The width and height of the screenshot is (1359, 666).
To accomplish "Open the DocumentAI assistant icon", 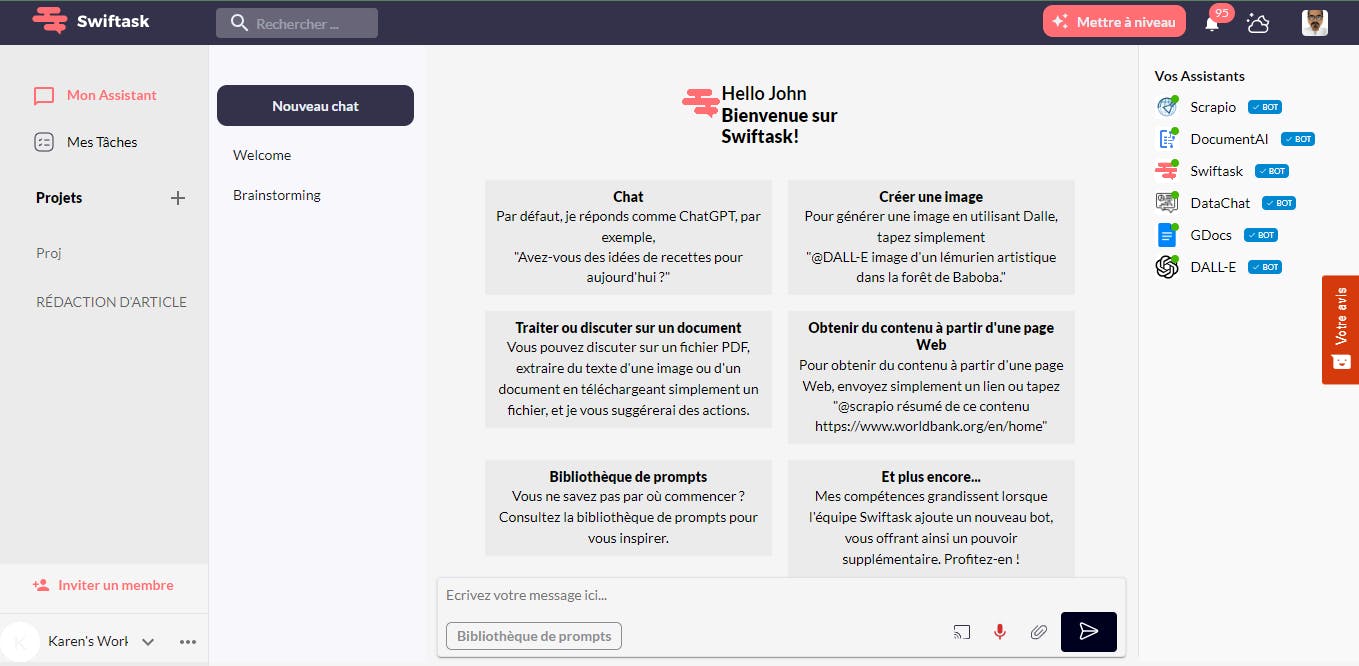I will coord(1167,139).
